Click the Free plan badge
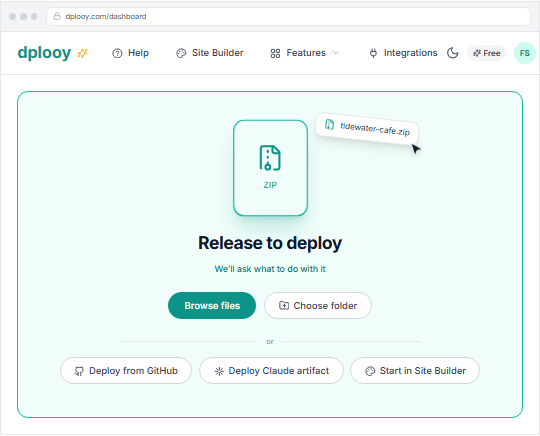The width and height of the screenshot is (540, 436). coord(486,53)
